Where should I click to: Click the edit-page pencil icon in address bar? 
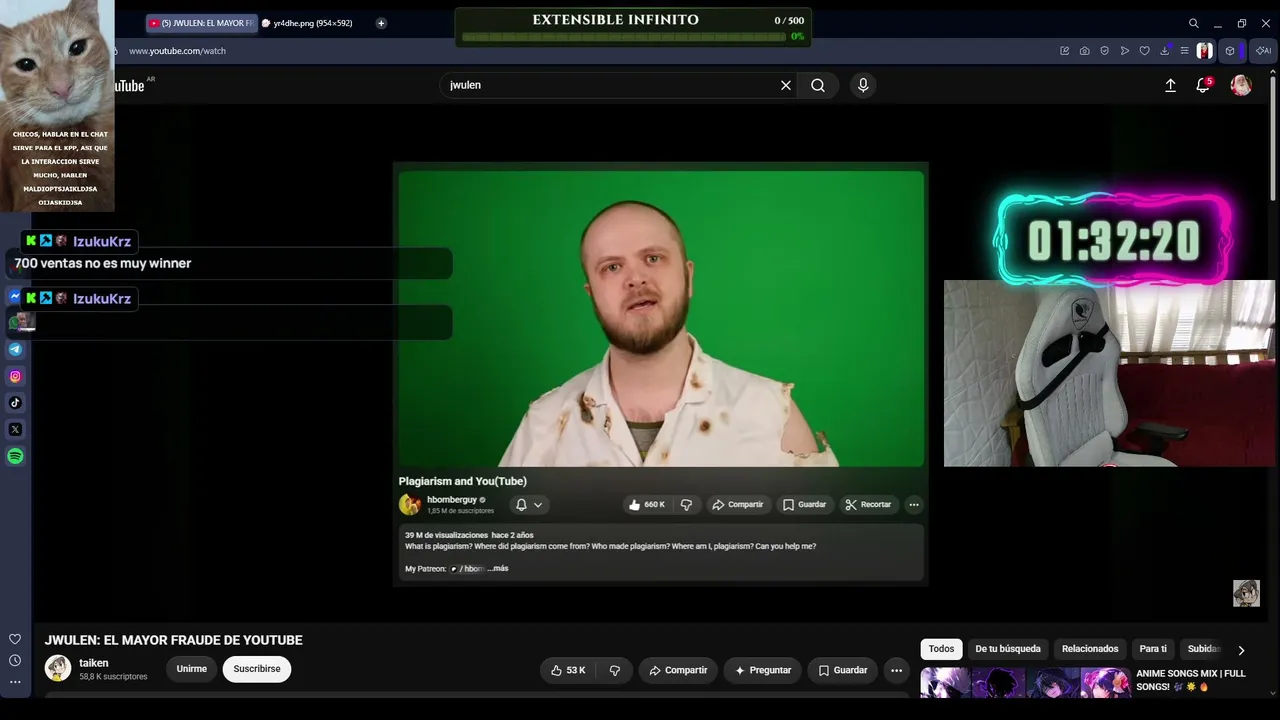1065,51
